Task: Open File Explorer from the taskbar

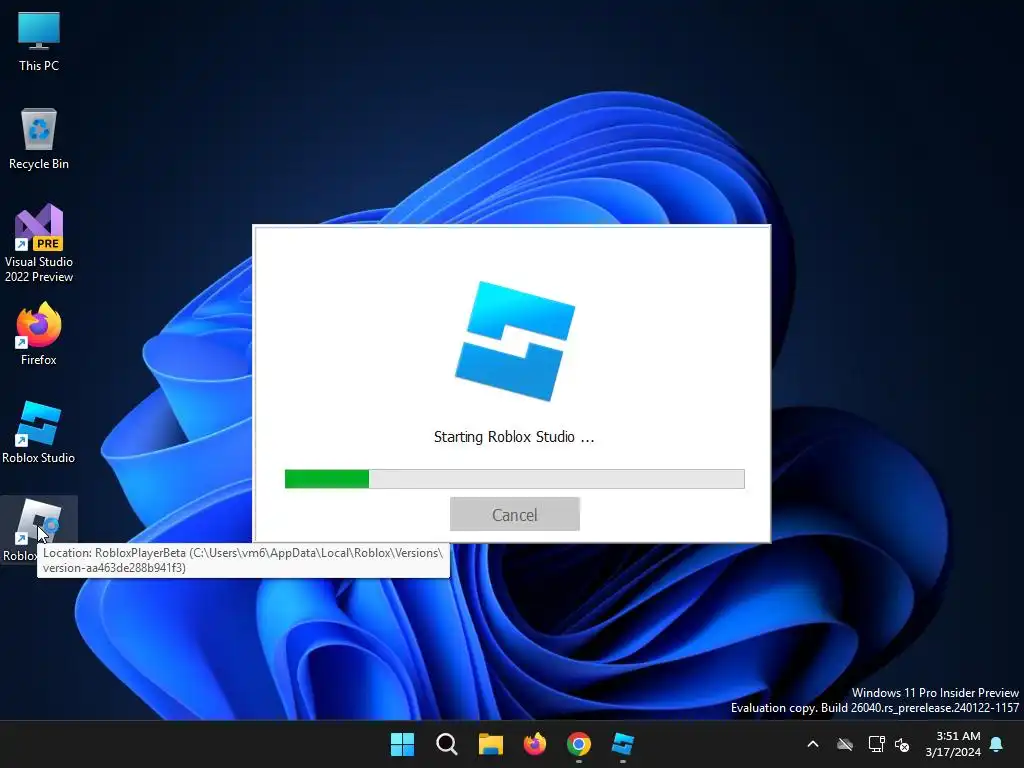Action: pyautogui.click(x=490, y=744)
